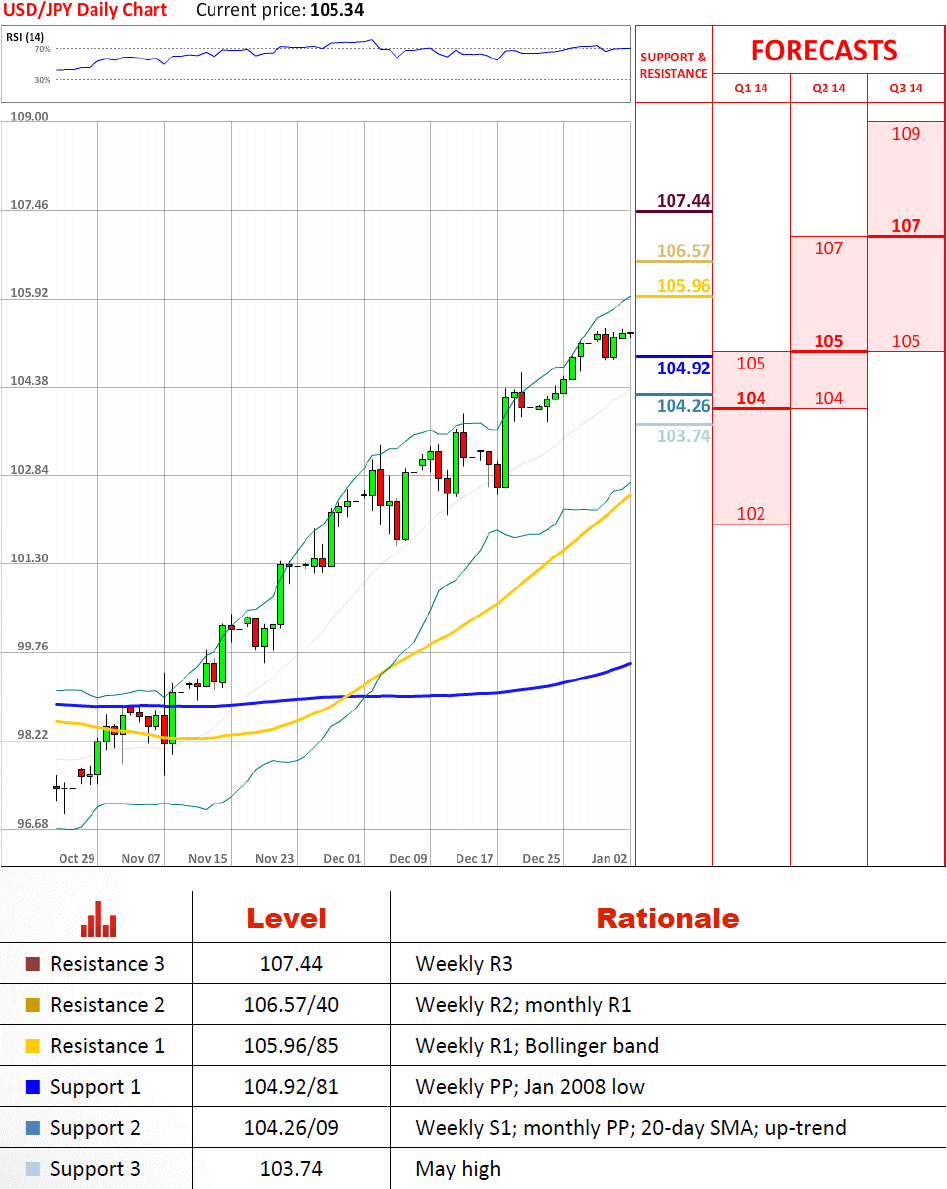Select the Q3 14 forecast column header

[905, 88]
